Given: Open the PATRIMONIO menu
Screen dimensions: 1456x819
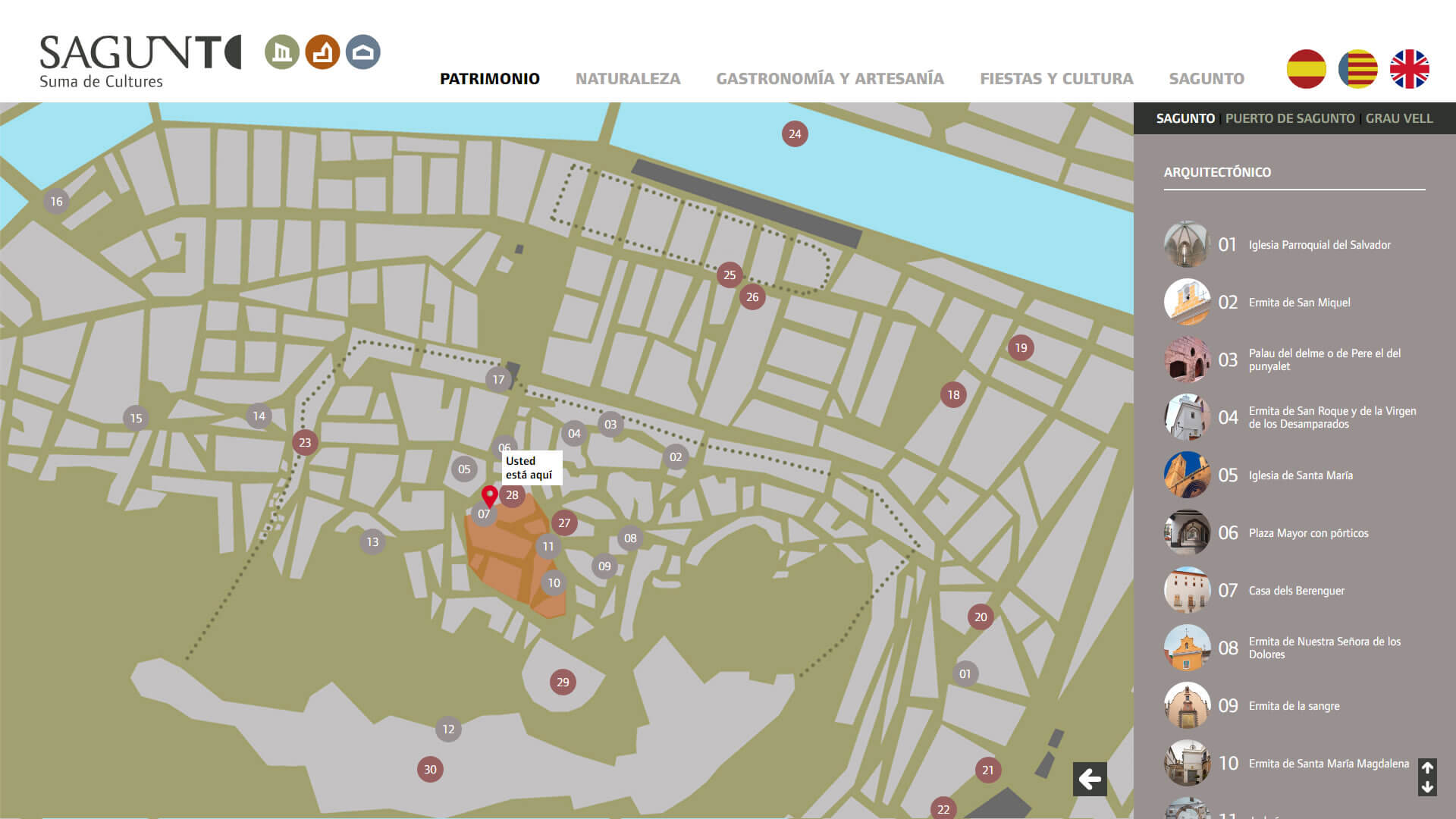Looking at the screenshot, I should [490, 78].
